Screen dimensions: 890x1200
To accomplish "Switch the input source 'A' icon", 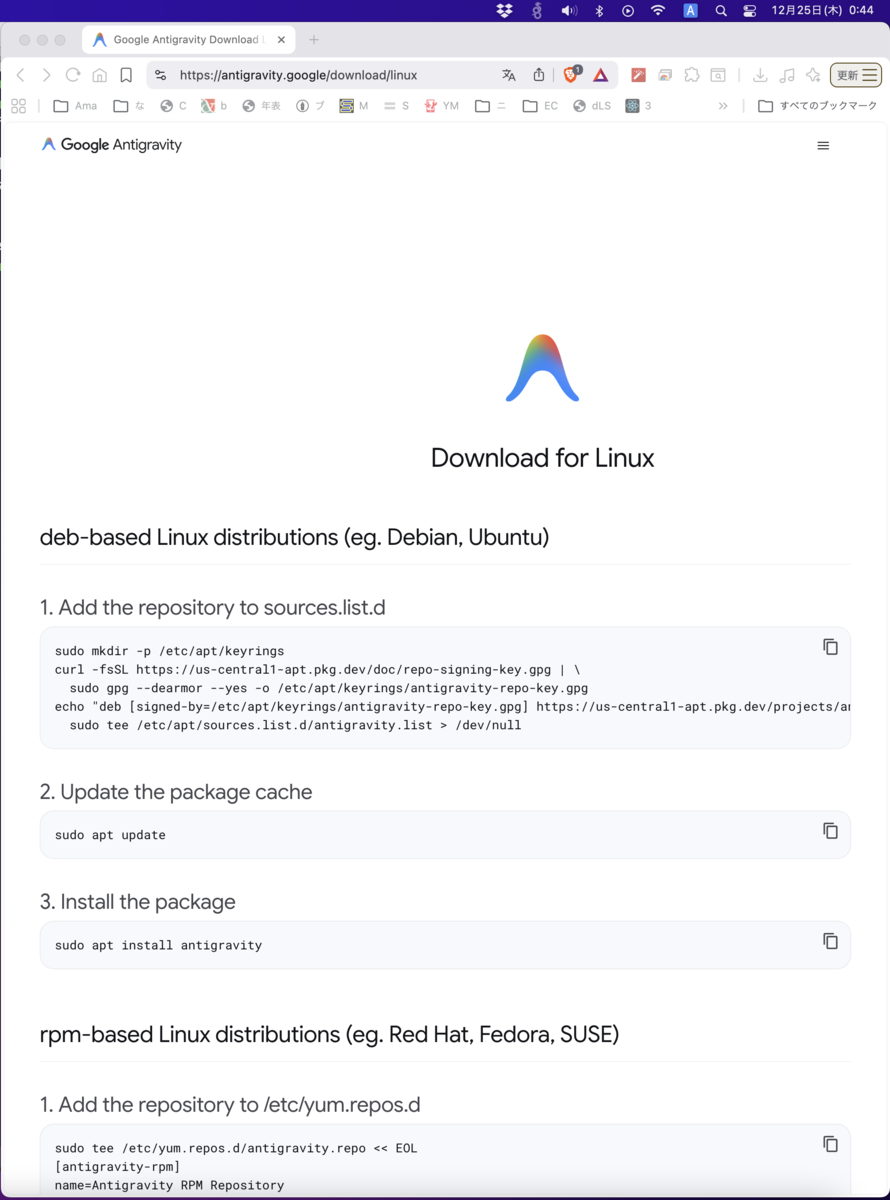I will 690,11.
